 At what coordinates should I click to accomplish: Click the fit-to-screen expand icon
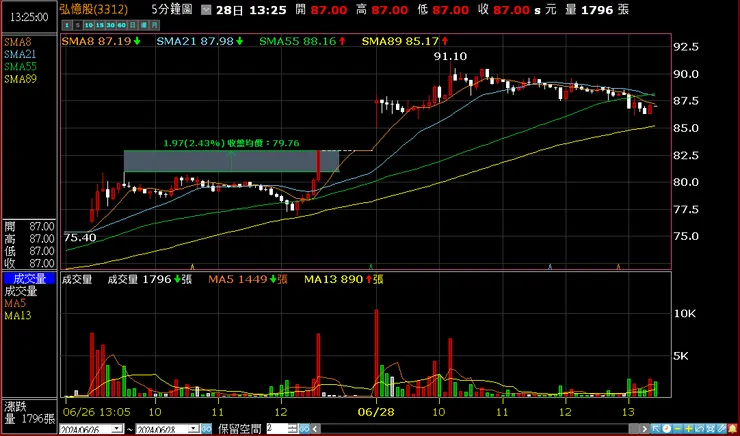[710, 429]
